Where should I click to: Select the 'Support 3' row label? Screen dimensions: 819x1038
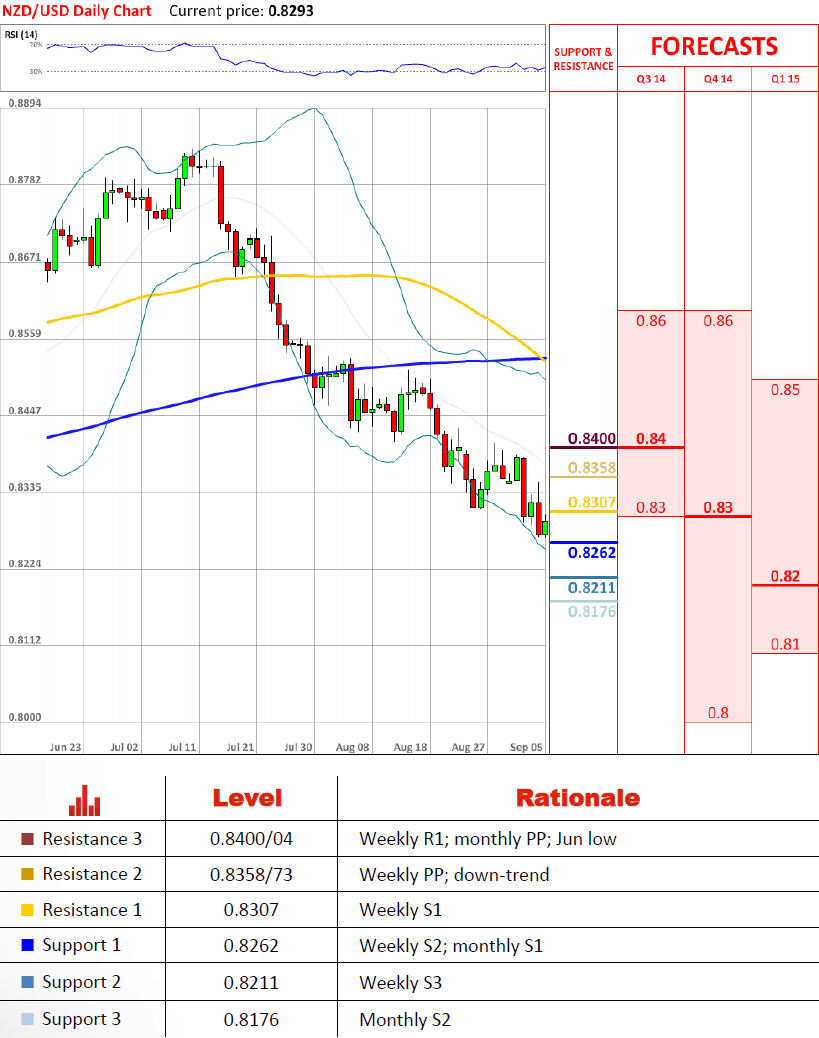pyautogui.click(x=81, y=1019)
